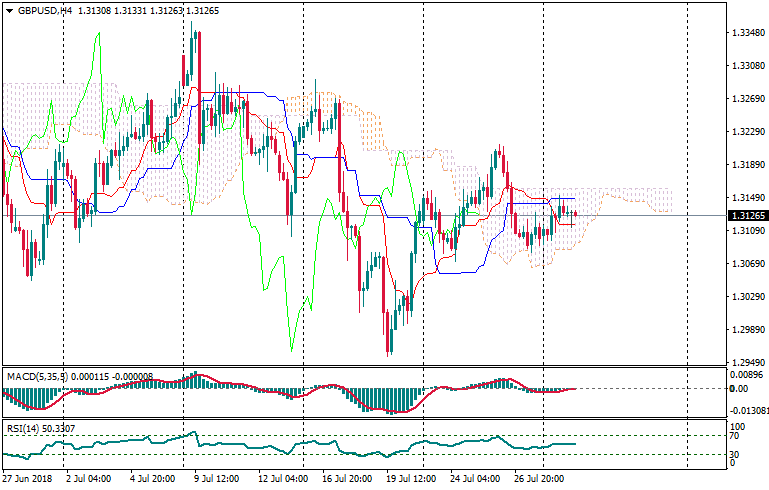Click the 24 Jul 04:00 time label
Image resolution: width=769 pixels, height=490 pixels.
(x=476, y=479)
